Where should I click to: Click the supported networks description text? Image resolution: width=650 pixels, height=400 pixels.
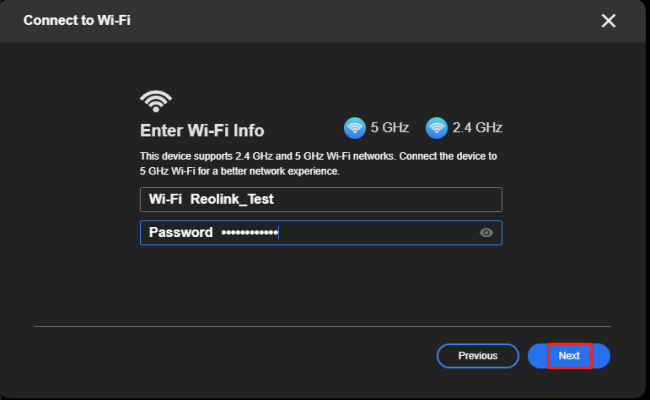coord(318,164)
